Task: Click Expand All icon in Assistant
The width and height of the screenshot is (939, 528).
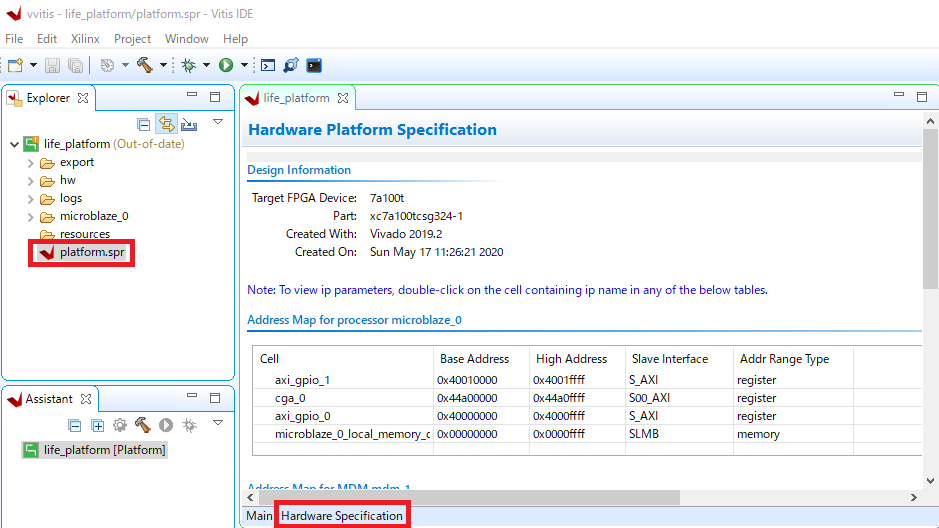Action: [98, 426]
